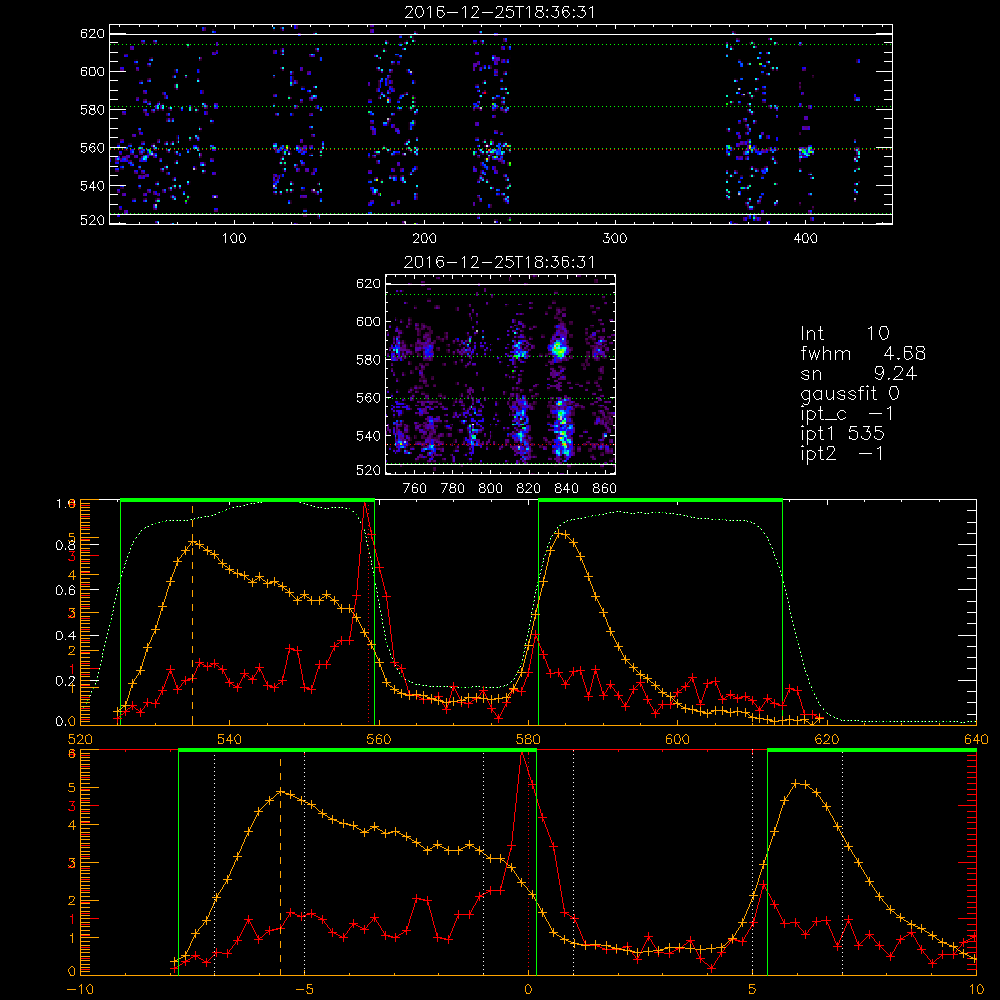Click x-axis label -10 of bottom plot
This screenshot has height=1000, width=1000.
(80, 990)
